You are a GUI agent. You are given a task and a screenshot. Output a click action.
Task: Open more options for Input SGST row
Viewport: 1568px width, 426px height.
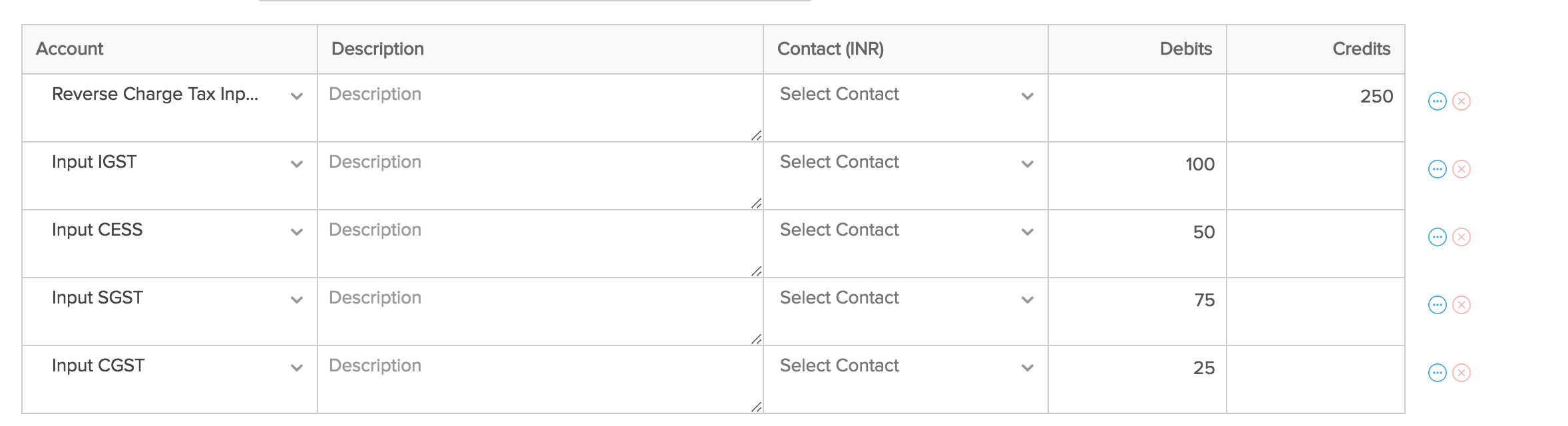pos(1438,305)
